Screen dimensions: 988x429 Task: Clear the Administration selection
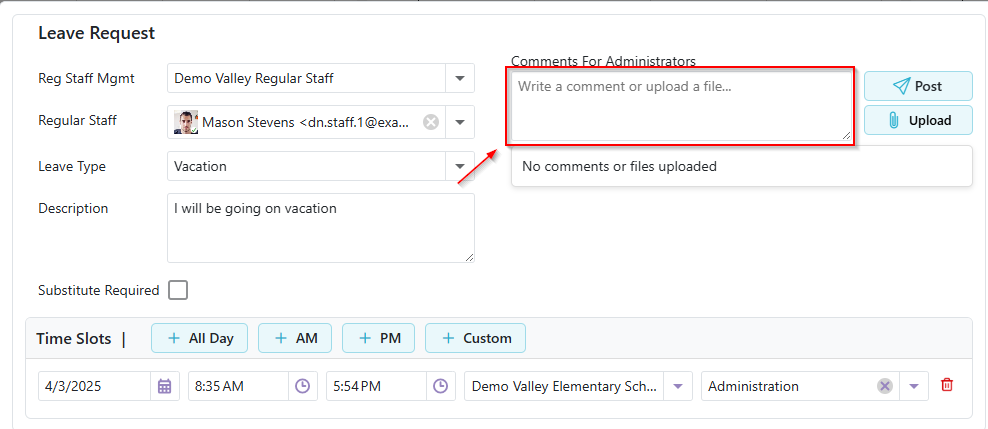(x=884, y=386)
